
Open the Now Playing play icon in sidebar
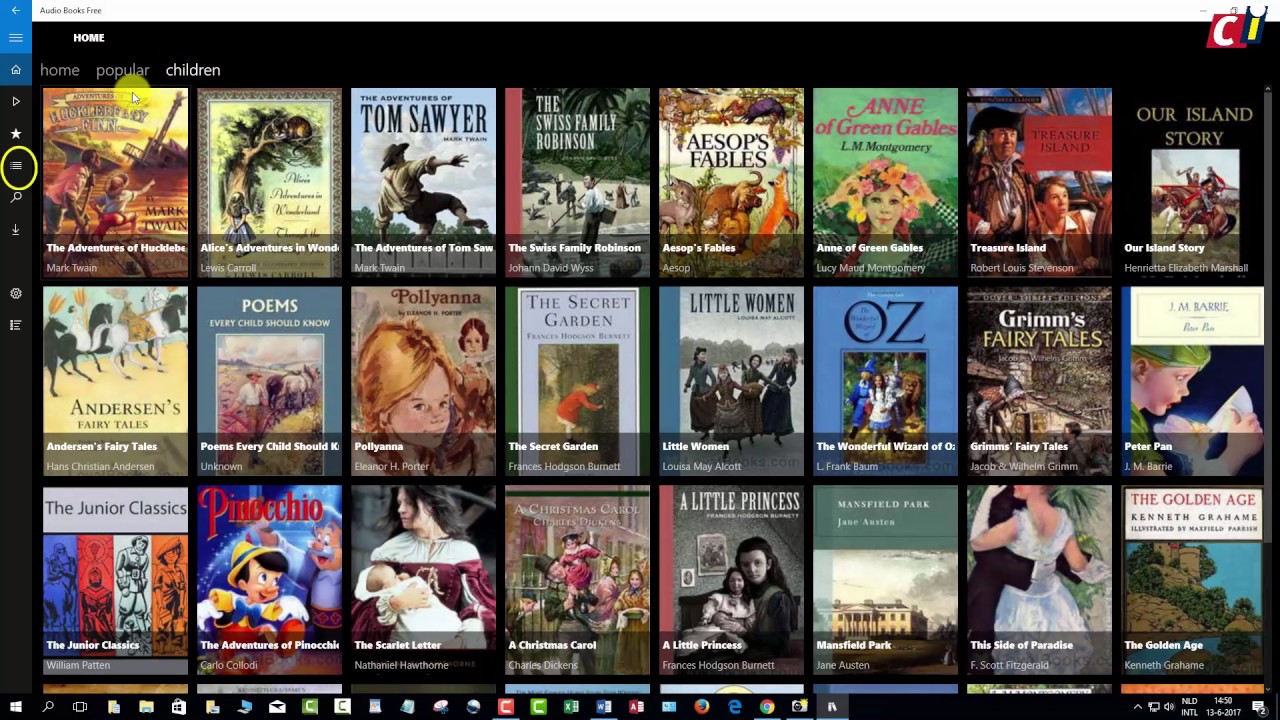point(16,101)
